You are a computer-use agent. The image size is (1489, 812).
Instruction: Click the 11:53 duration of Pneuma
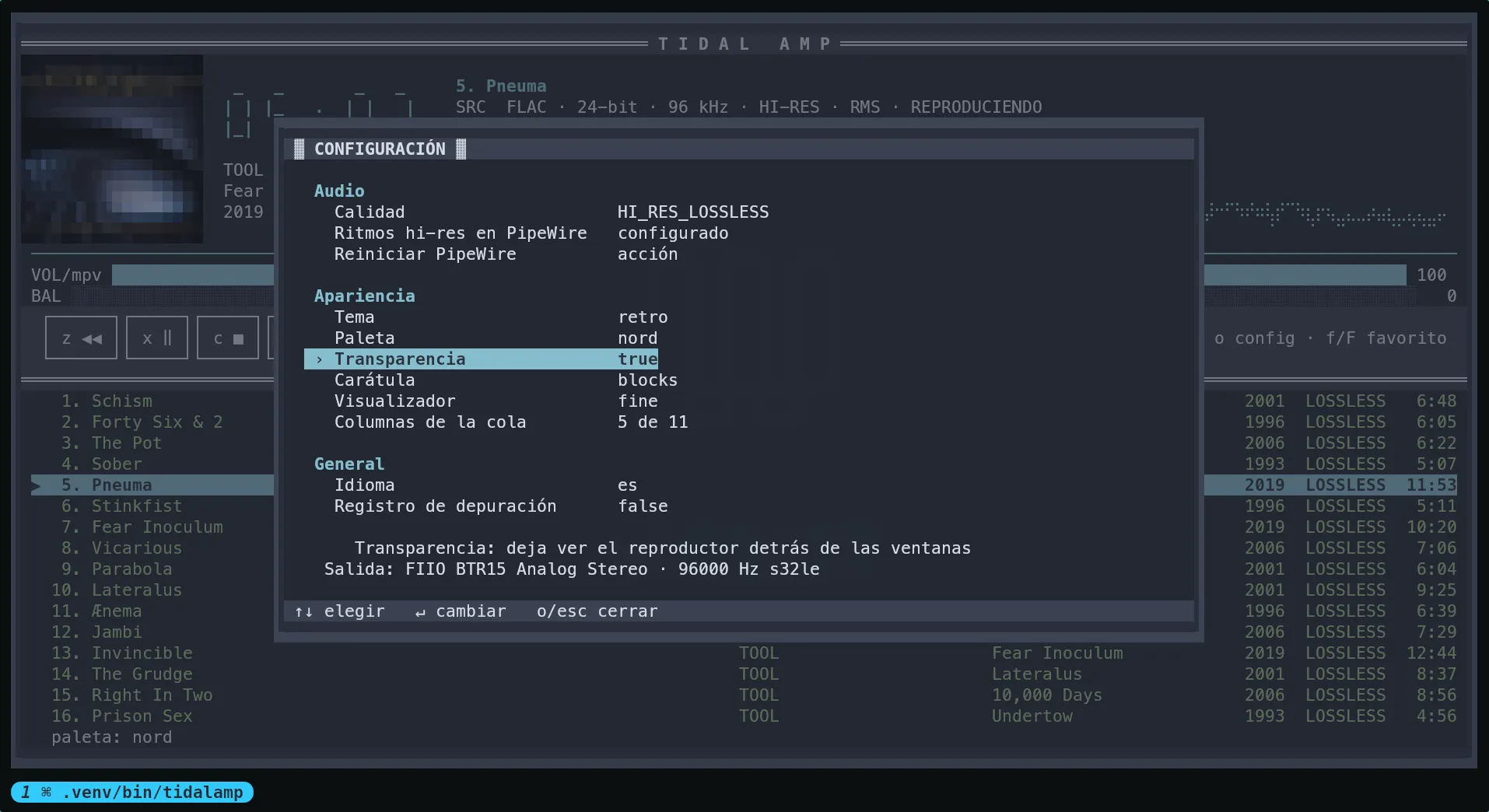click(x=1431, y=485)
